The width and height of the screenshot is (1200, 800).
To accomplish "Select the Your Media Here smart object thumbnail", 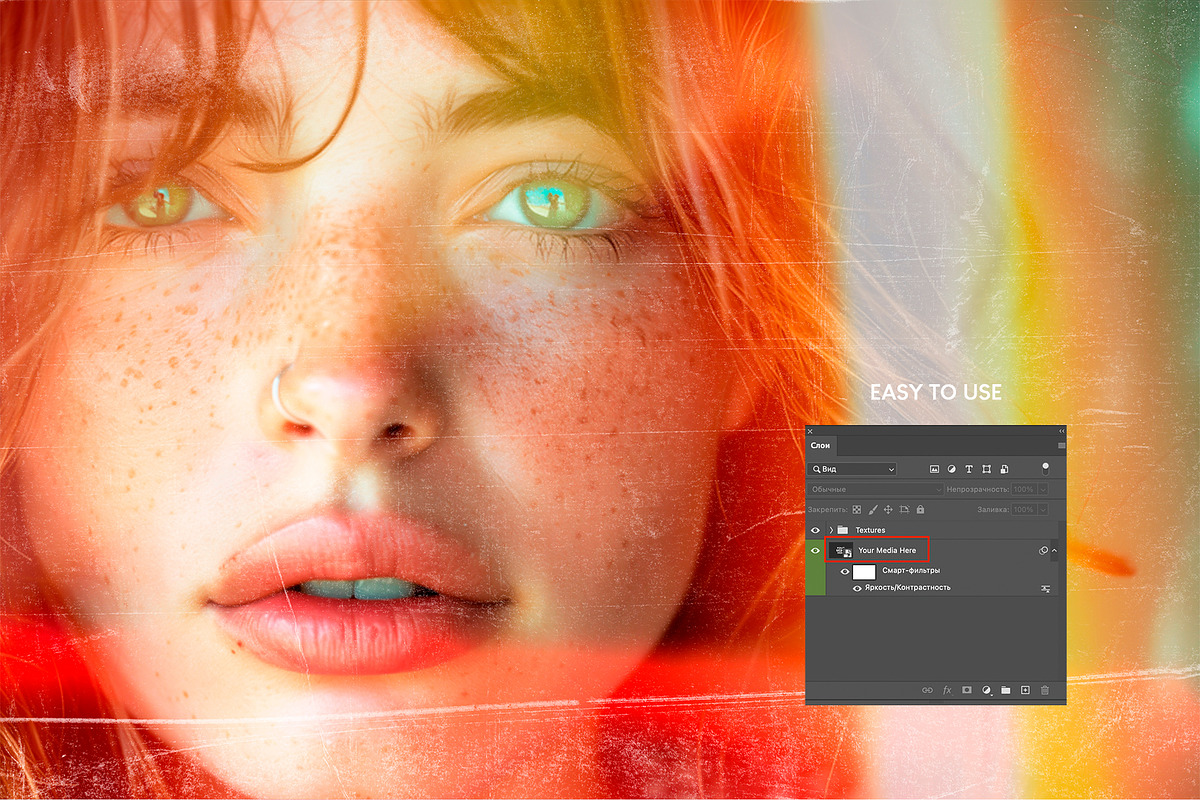I will tap(841, 550).
